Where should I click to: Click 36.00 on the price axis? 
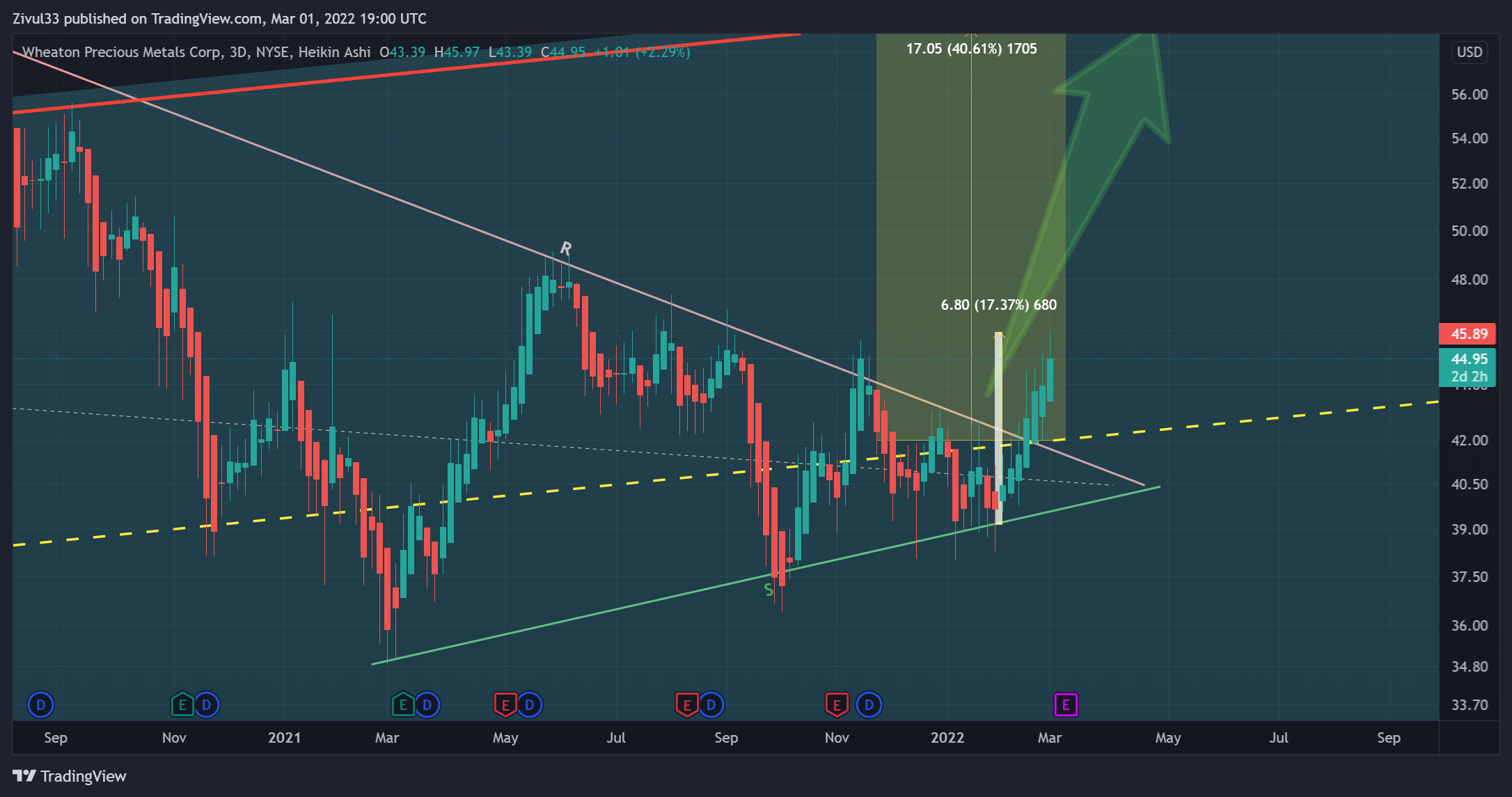tap(1470, 626)
